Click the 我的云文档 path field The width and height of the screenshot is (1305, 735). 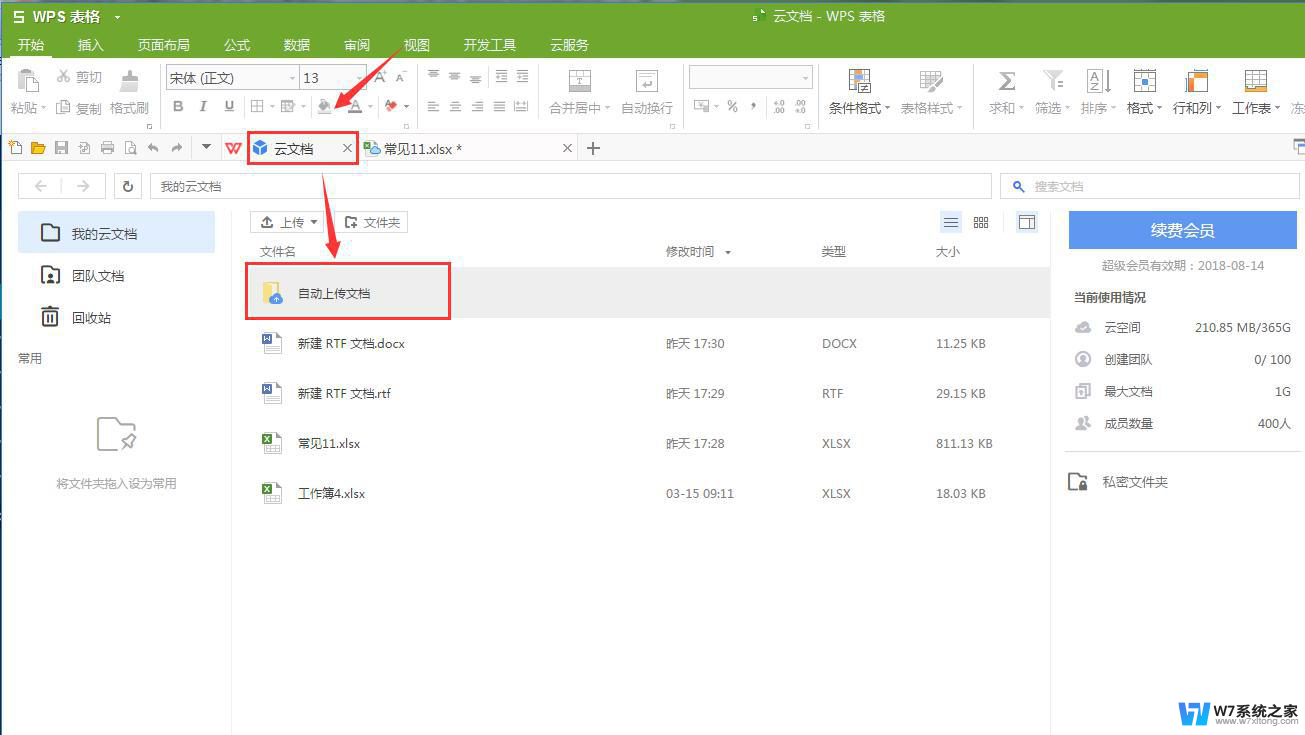tap(571, 186)
